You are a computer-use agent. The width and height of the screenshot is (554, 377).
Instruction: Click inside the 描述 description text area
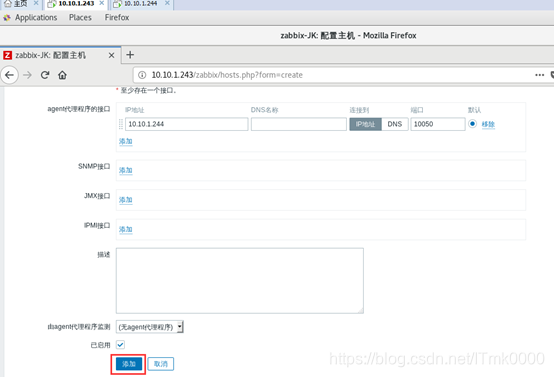(x=240, y=281)
